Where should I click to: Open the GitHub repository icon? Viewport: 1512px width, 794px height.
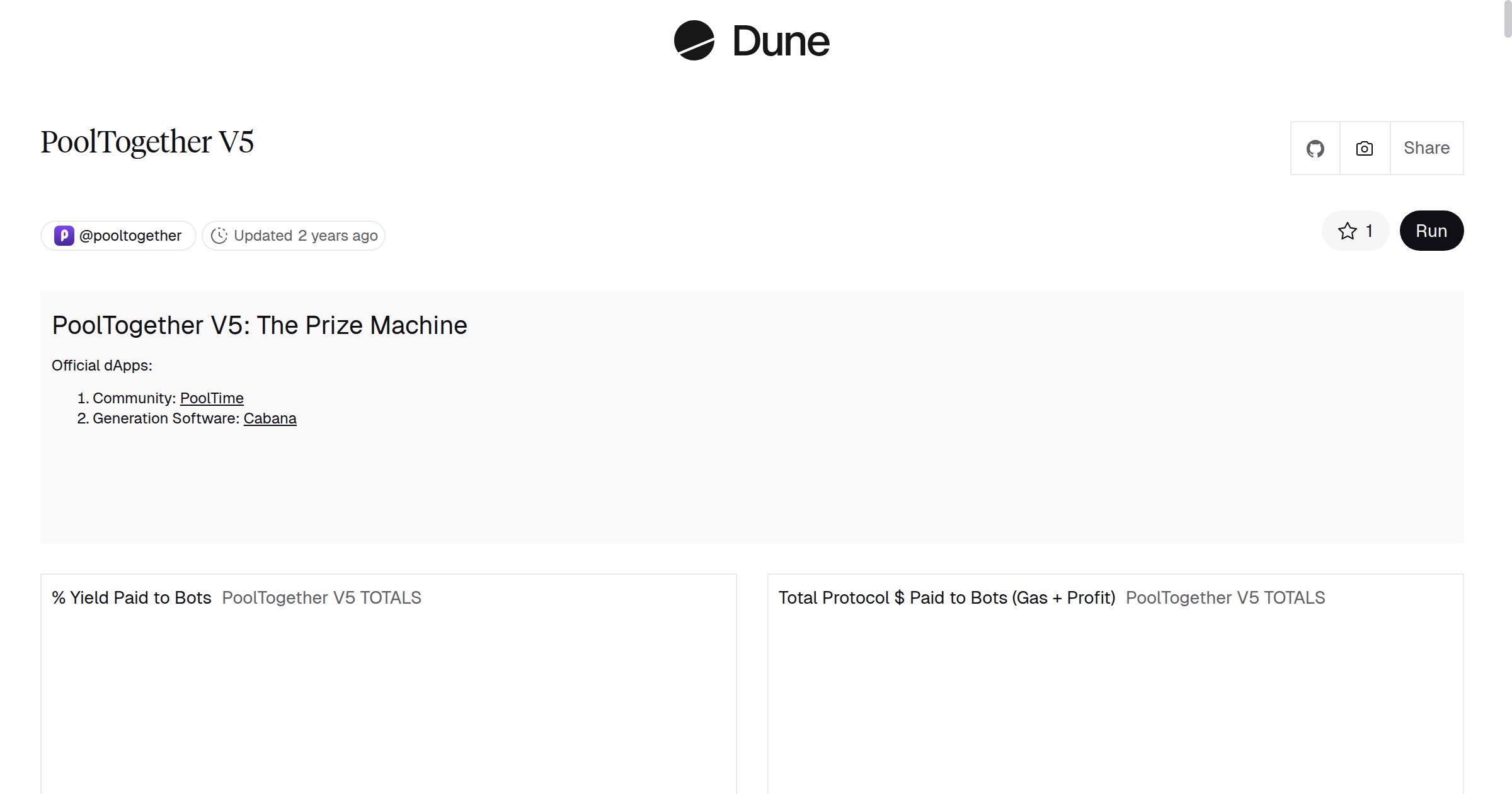click(x=1315, y=149)
